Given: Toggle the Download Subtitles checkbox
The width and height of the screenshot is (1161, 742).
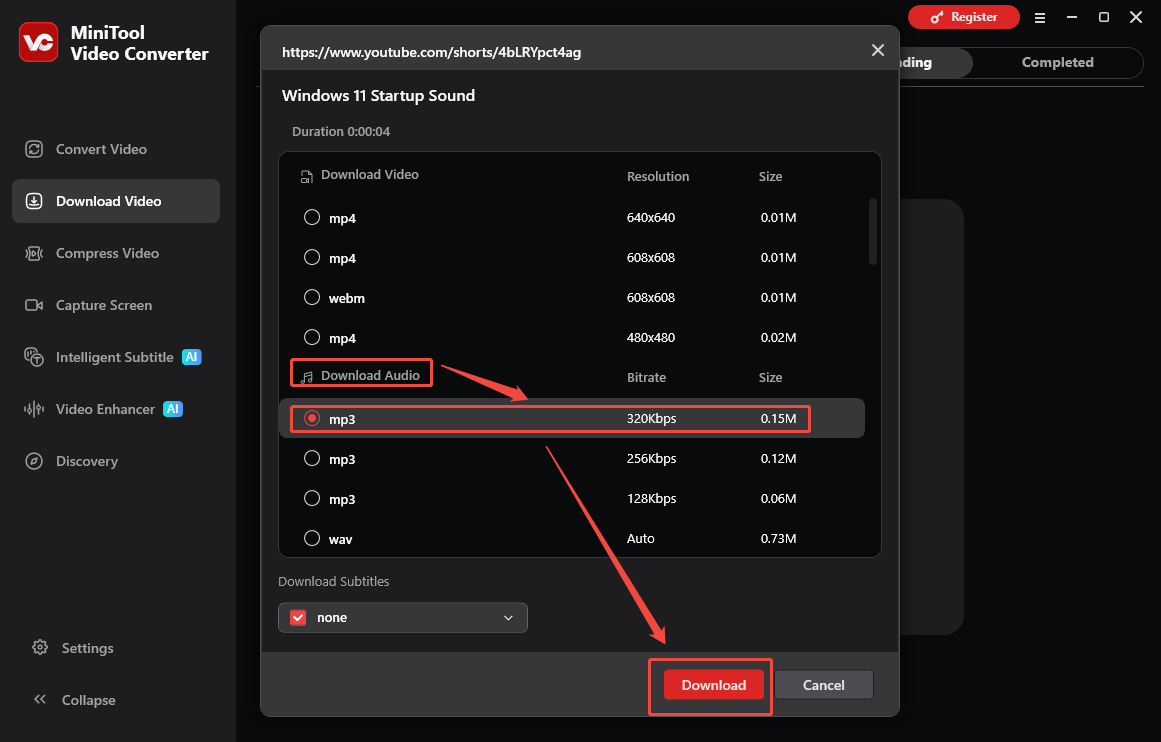Looking at the screenshot, I should pyautogui.click(x=298, y=618).
